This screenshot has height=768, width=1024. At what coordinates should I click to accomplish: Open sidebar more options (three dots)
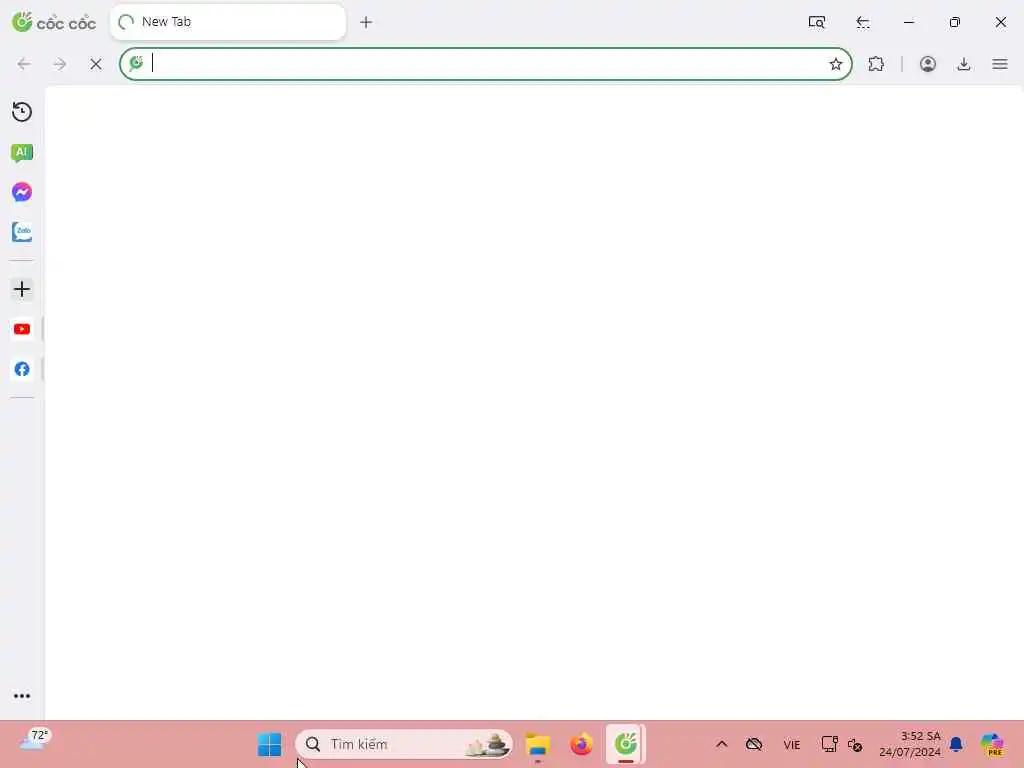(x=22, y=696)
